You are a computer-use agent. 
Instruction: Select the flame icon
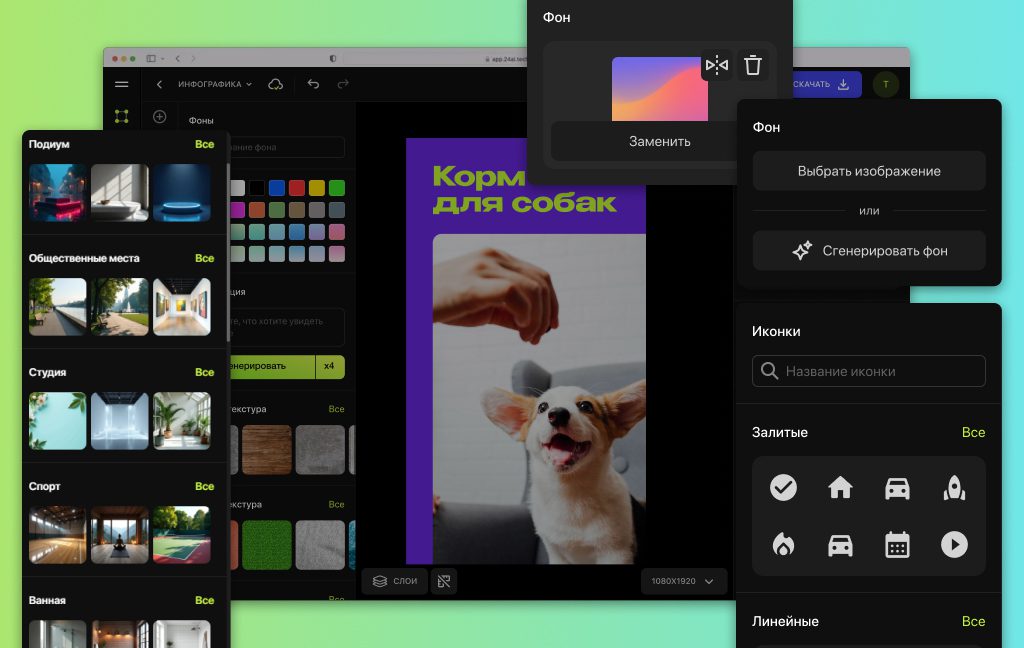[x=783, y=544]
